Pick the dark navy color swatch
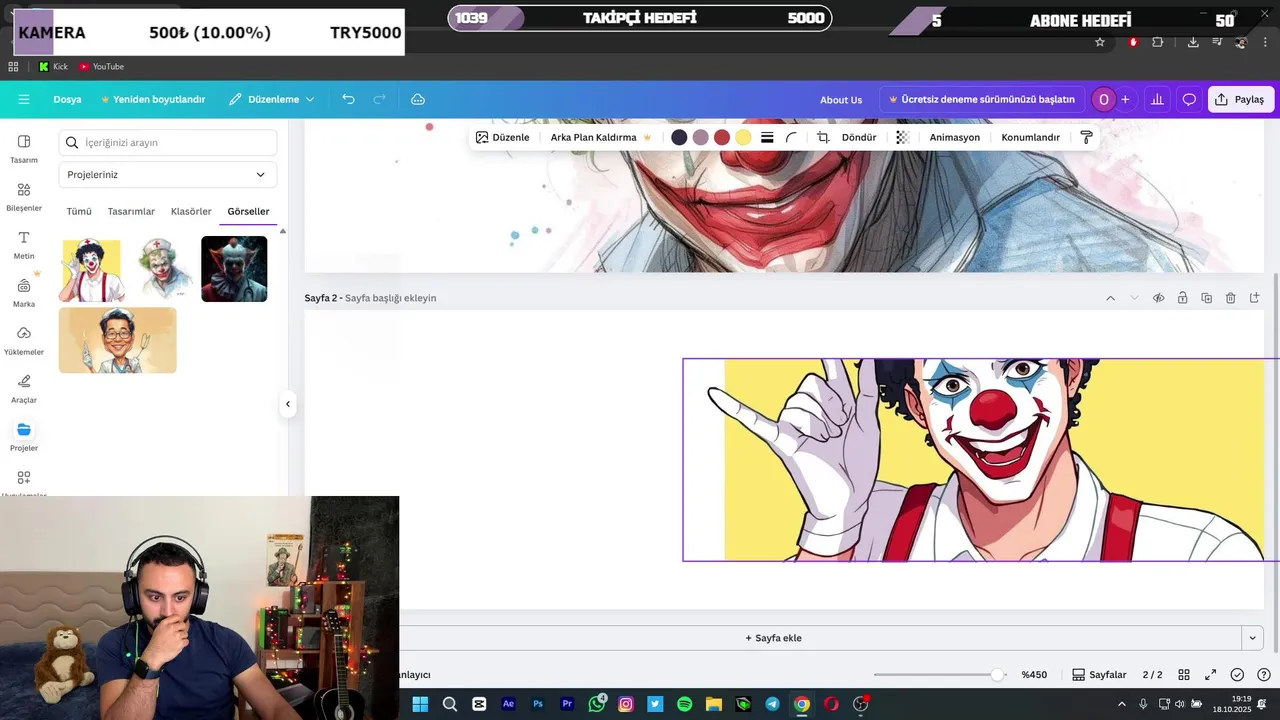The width and height of the screenshot is (1280, 720). pos(679,137)
